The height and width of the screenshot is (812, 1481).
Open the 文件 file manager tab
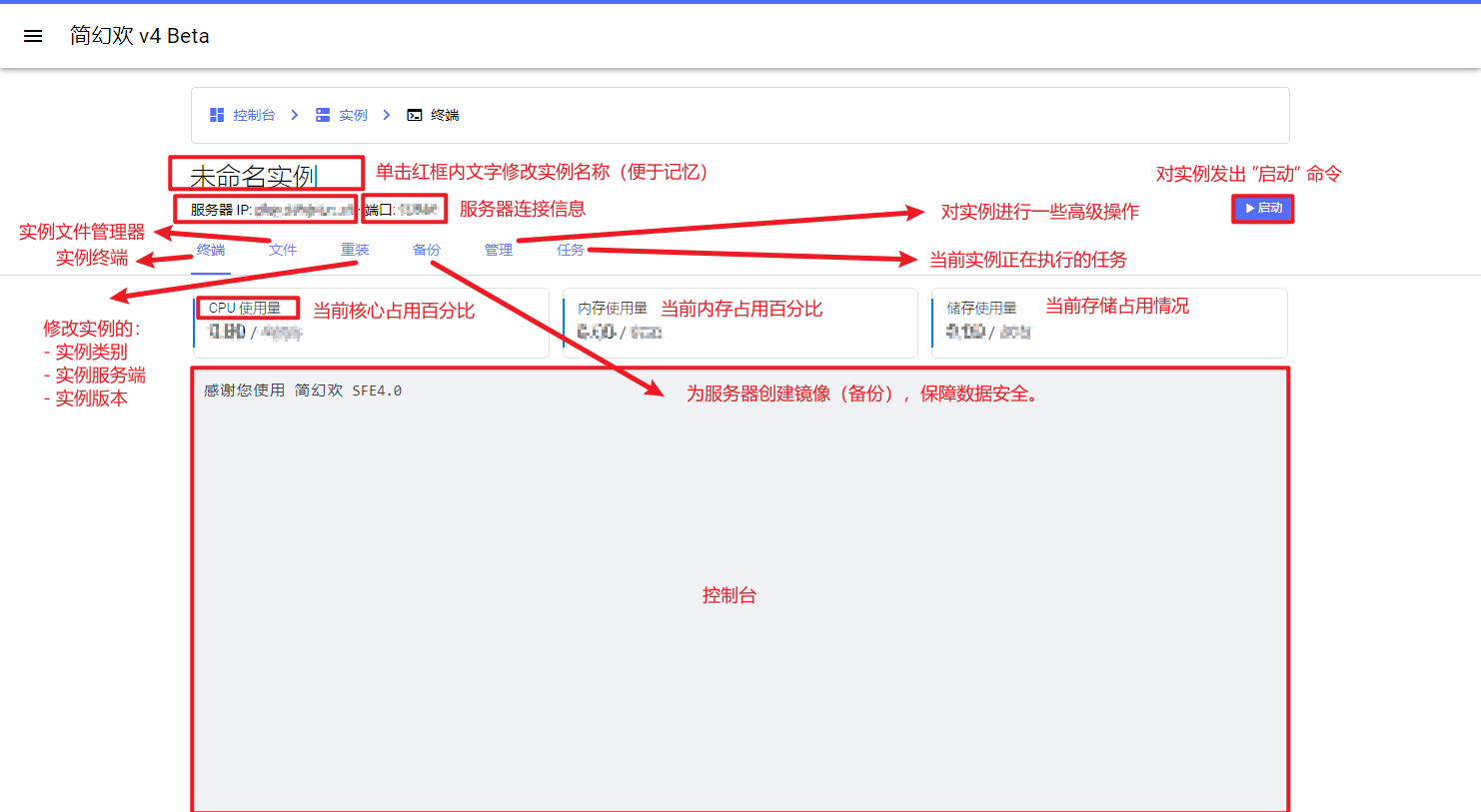click(283, 250)
